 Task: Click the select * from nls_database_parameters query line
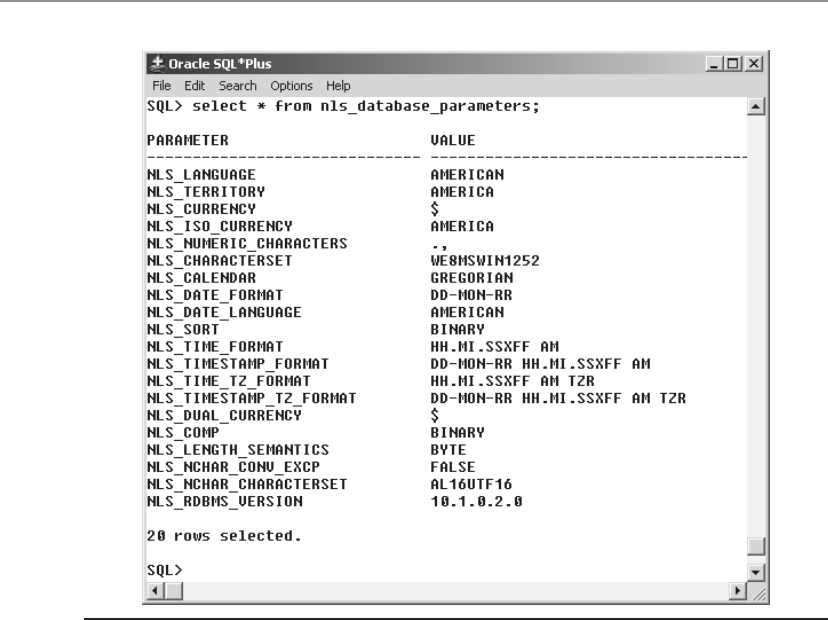343,107
